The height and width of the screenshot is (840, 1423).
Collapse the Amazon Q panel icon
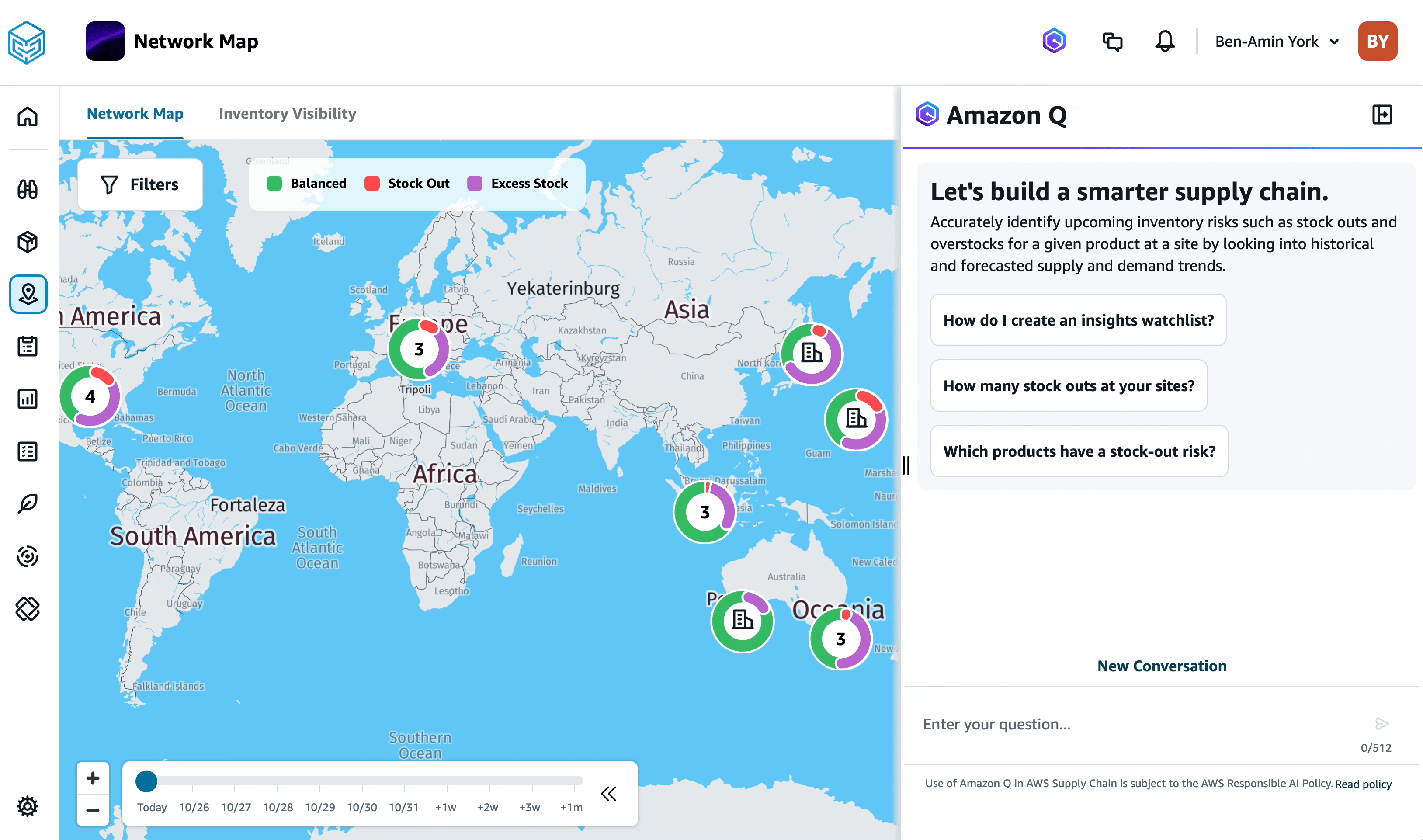[x=1381, y=115]
